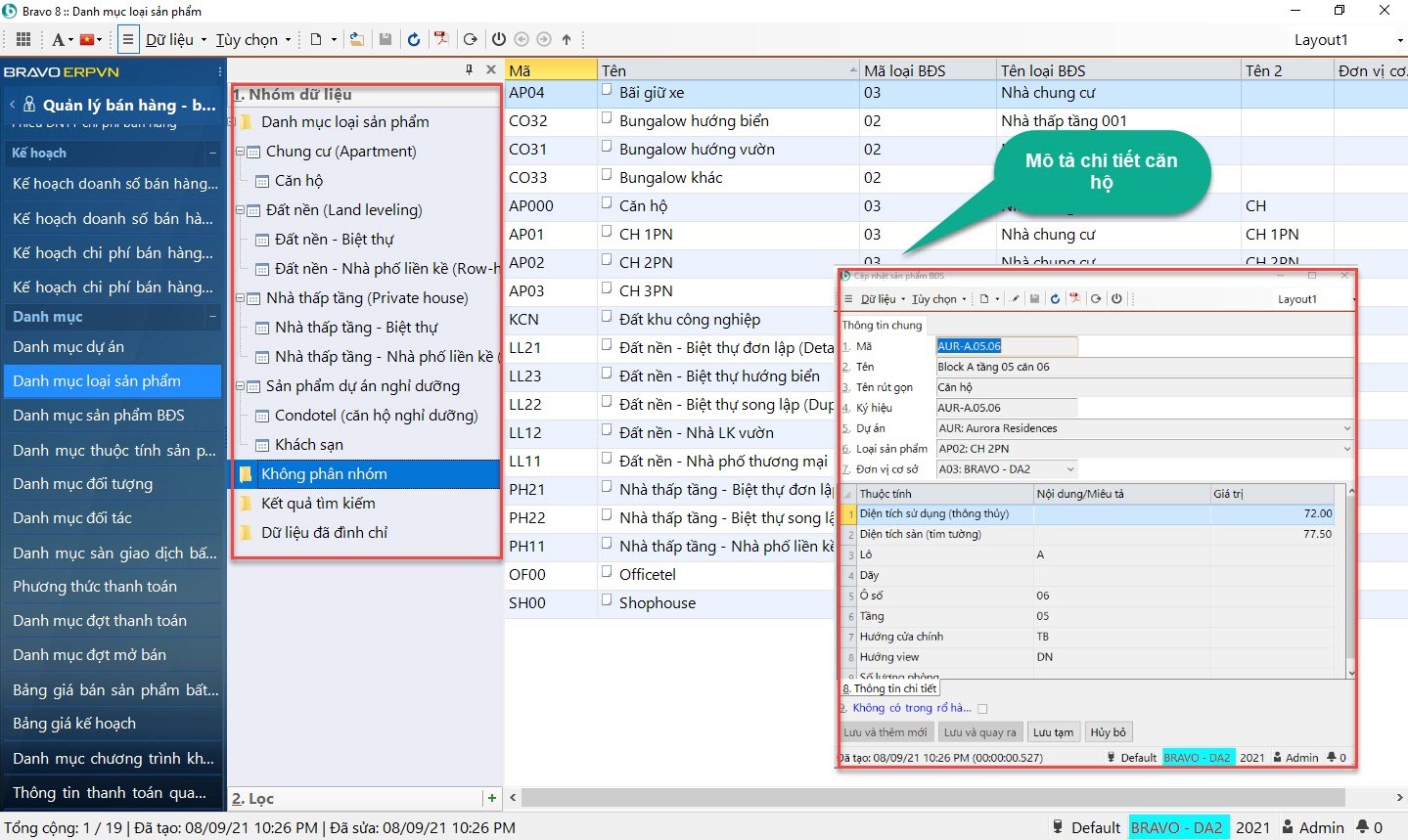This screenshot has width=1408, height=840.
Task: Sort by the Mã loại BĐS column header
Action: (x=927, y=70)
